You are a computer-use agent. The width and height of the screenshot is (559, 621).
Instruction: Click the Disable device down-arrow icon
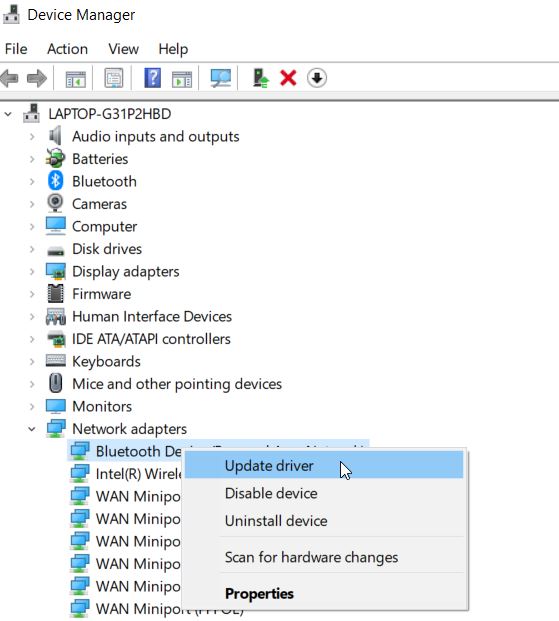pyautogui.click(x=317, y=78)
